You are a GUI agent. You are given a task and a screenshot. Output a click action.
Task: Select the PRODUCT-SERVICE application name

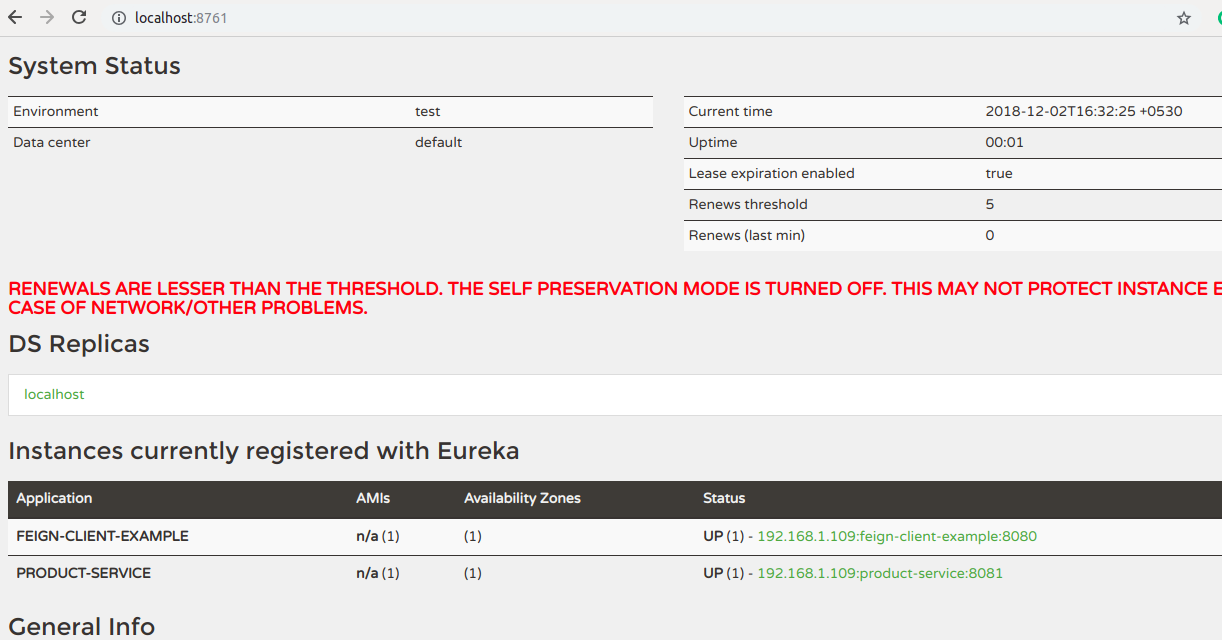(83, 574)
